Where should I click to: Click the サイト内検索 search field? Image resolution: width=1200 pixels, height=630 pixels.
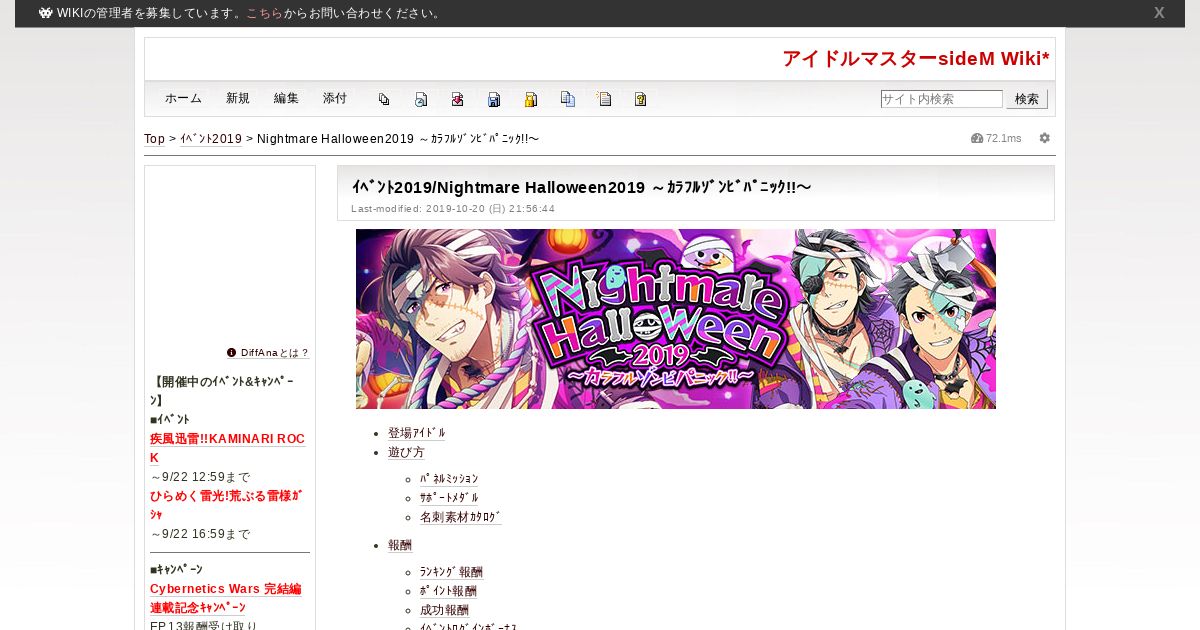tap(941, 99)
